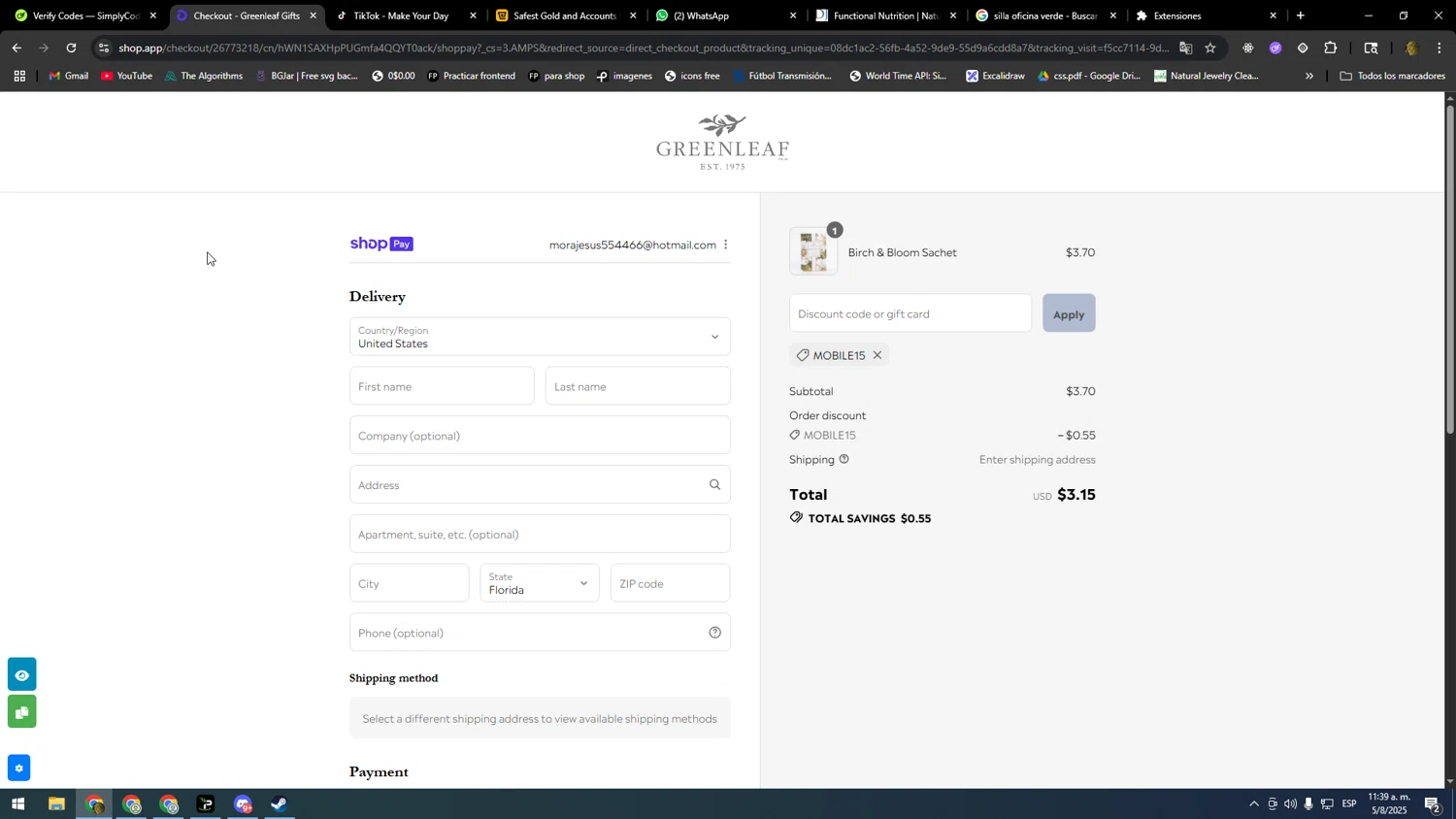Screen dimensions: 1456x819
Task: Show the shipping info tooltip icon
Action: tap(844, 459)
